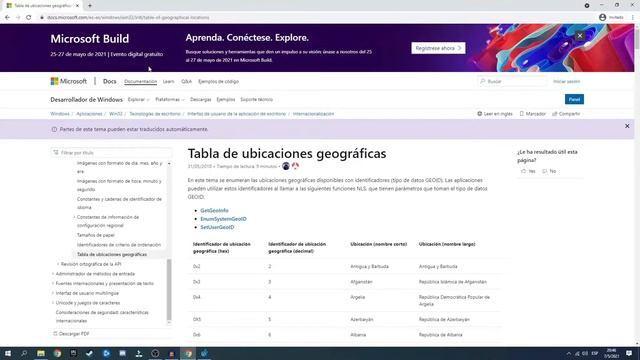This screenshot has height=360, width=640.
Task: Click the browser back arrow
Action: 7,18
